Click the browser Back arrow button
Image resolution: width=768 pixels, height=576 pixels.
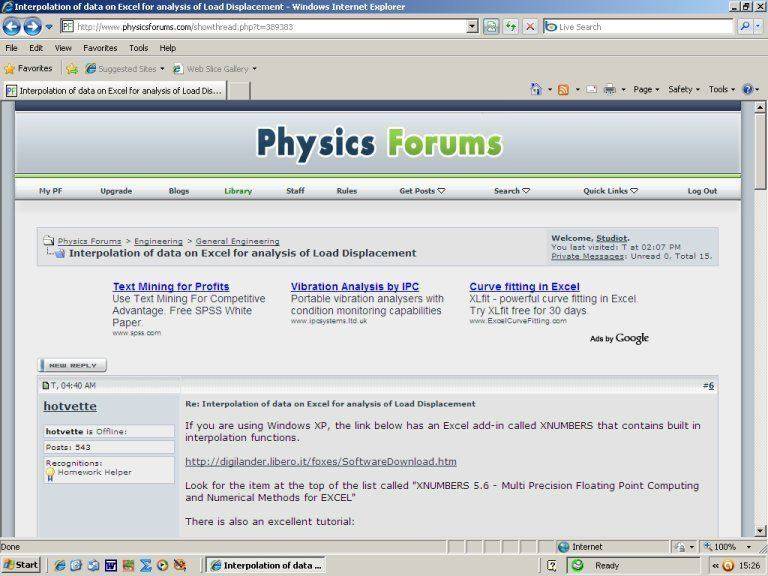[12, 26]
